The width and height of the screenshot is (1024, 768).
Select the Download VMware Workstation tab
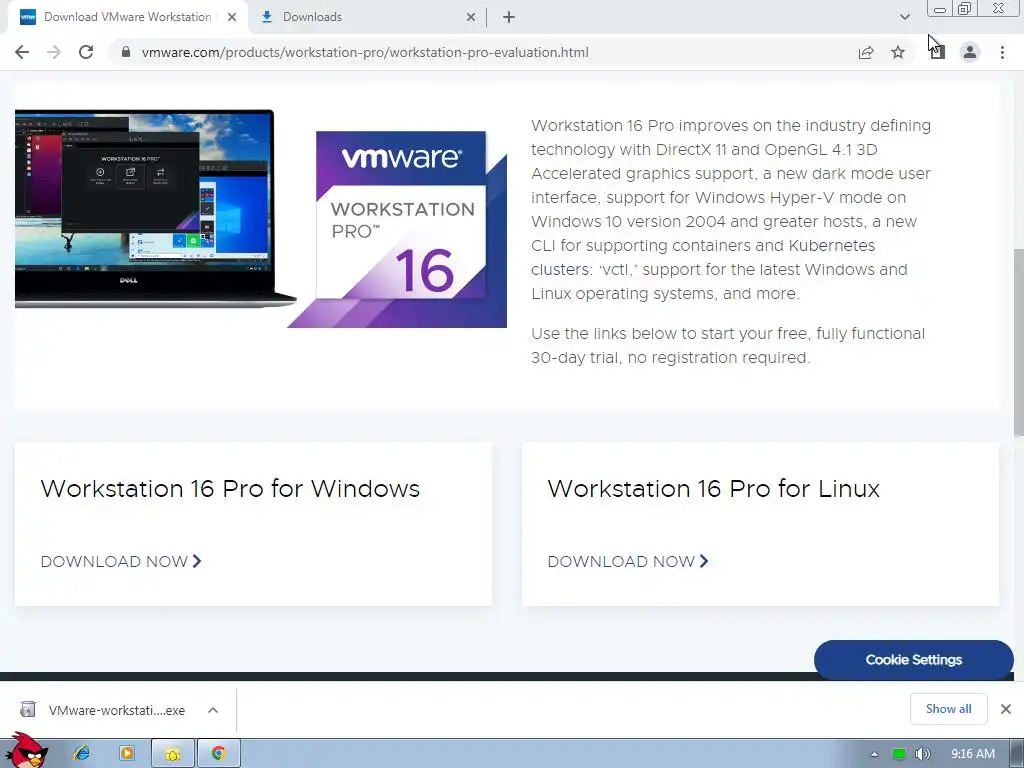tap(127, 17)
